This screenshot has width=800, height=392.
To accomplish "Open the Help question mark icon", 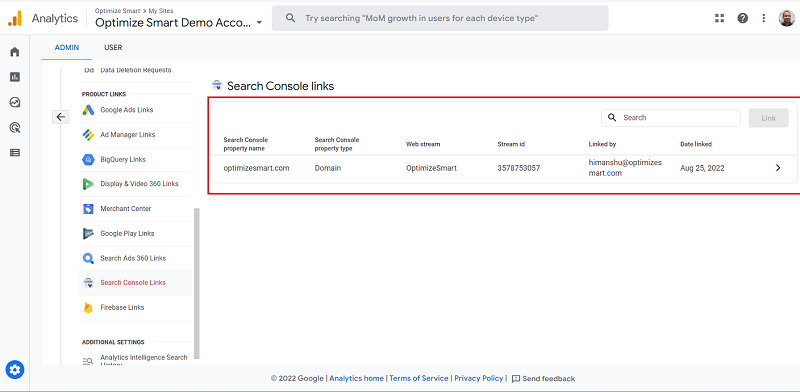I will 742,18.
